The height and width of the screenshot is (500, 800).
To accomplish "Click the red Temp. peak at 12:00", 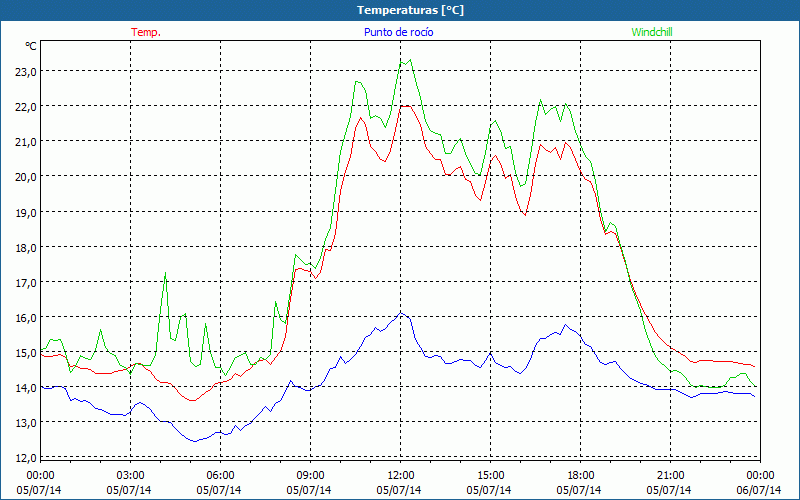I will 405,106.
